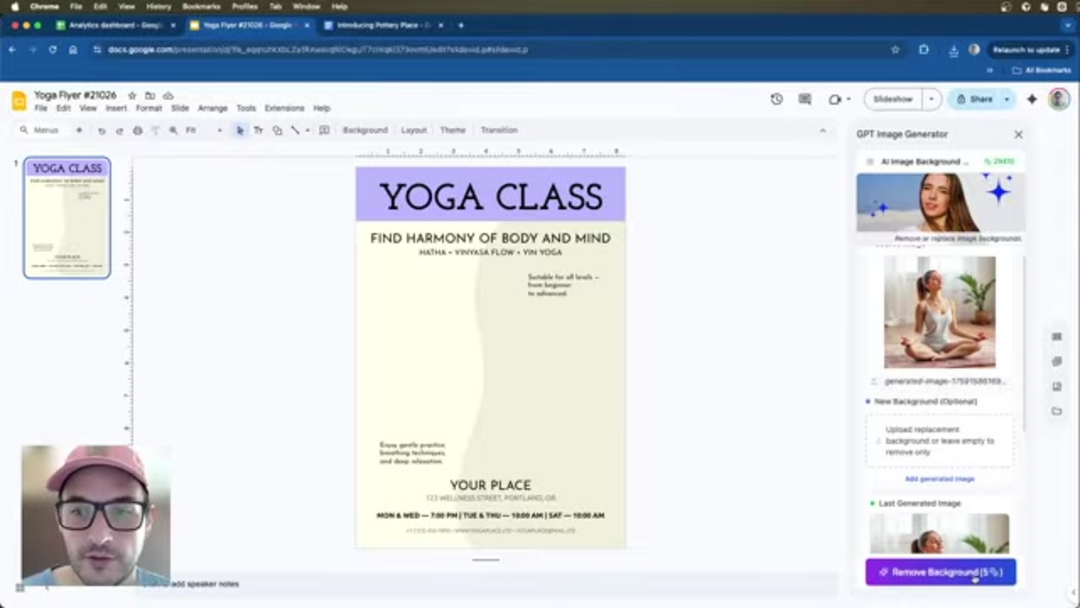Click the Theme toolbar option
This screenshot has width=1080, height=608.
pos(453,130)
